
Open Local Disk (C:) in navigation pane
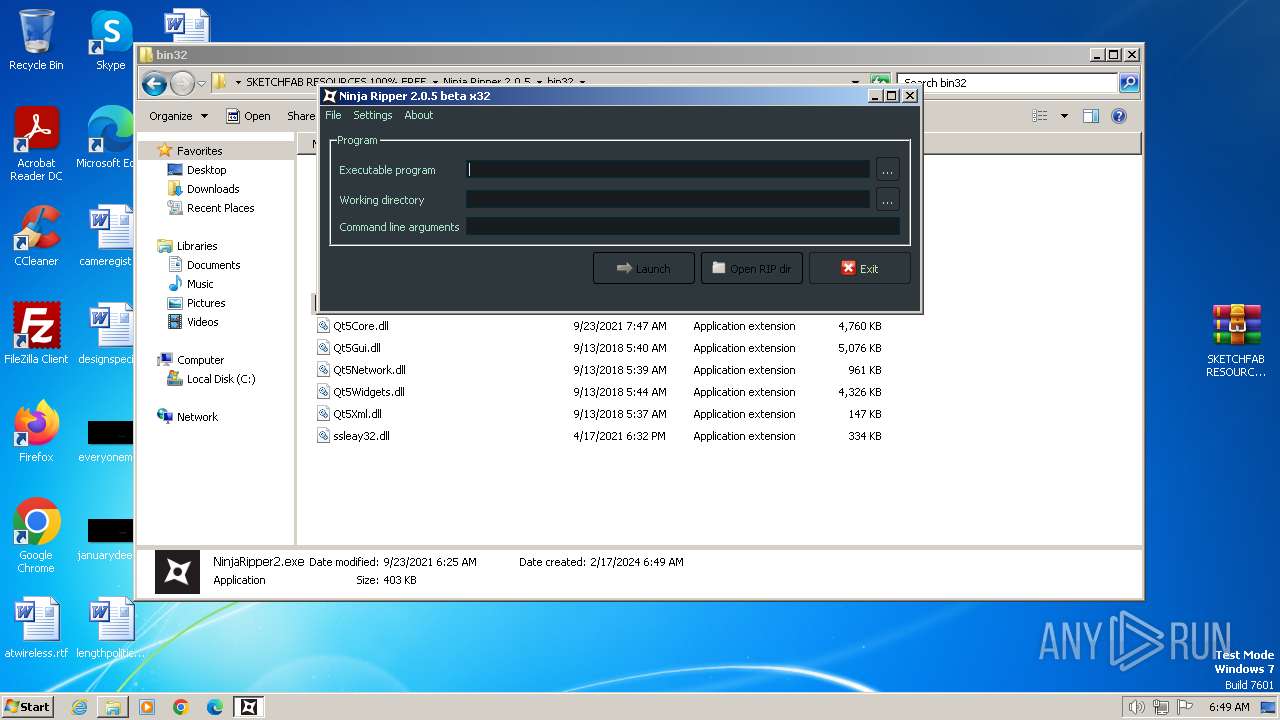[221, 379]
